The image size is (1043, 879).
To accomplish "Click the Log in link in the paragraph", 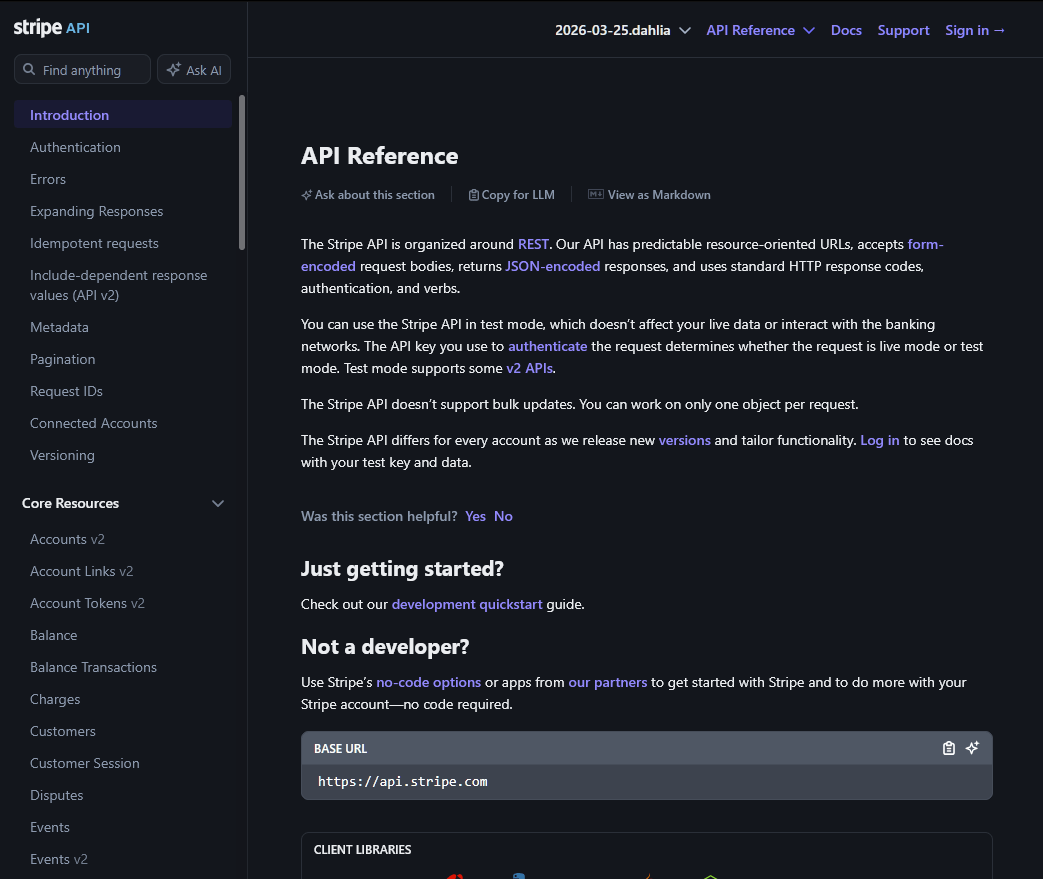I will (x=879, y=440).
